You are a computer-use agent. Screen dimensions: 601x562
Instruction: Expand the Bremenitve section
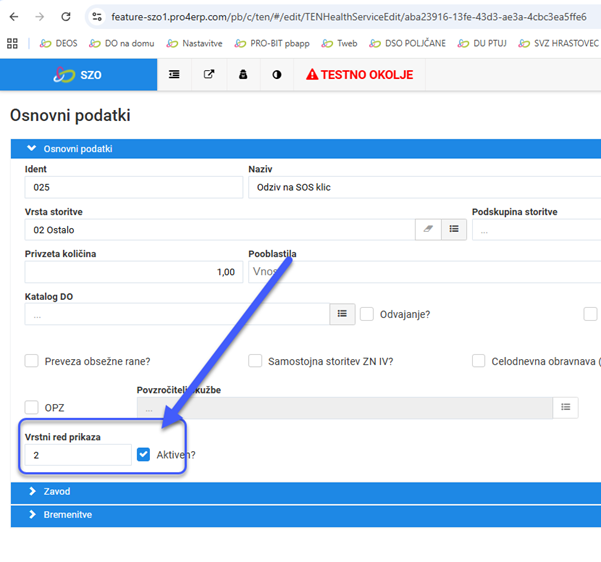coord(305,515)
